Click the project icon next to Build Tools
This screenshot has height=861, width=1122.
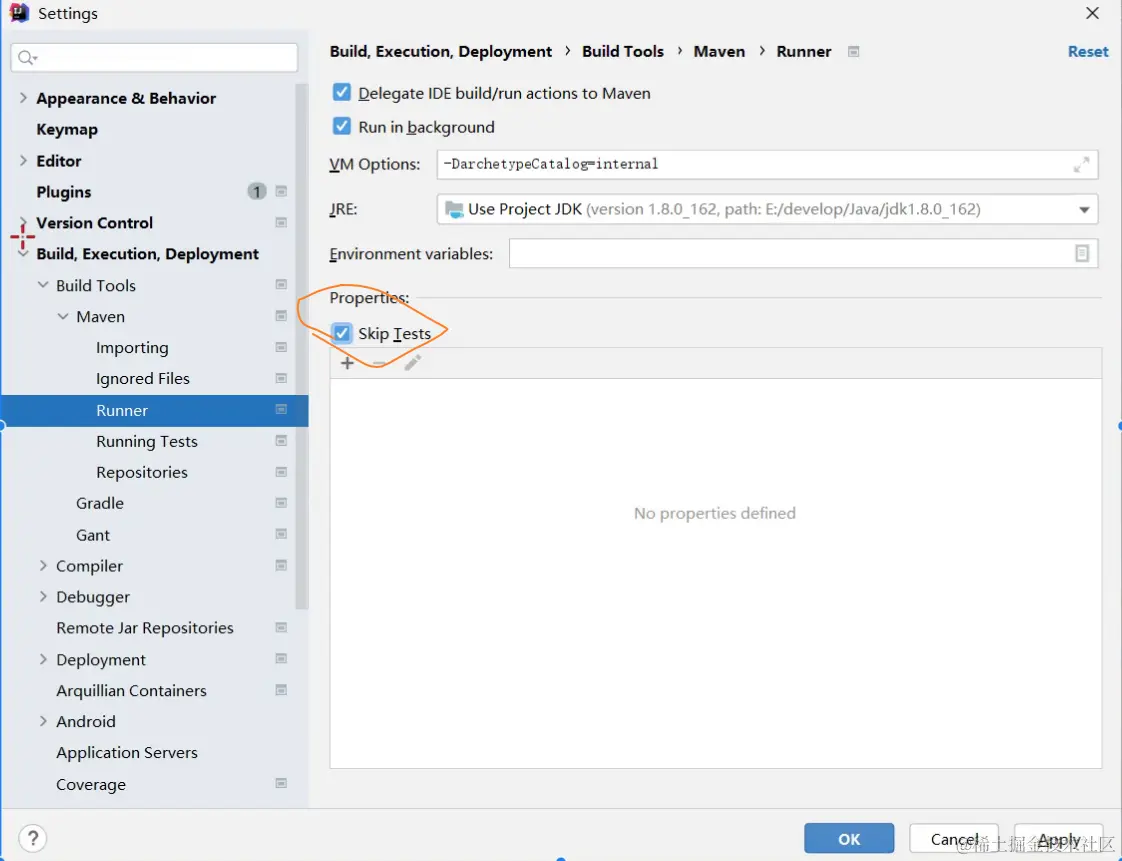click(x=281, y=285)
